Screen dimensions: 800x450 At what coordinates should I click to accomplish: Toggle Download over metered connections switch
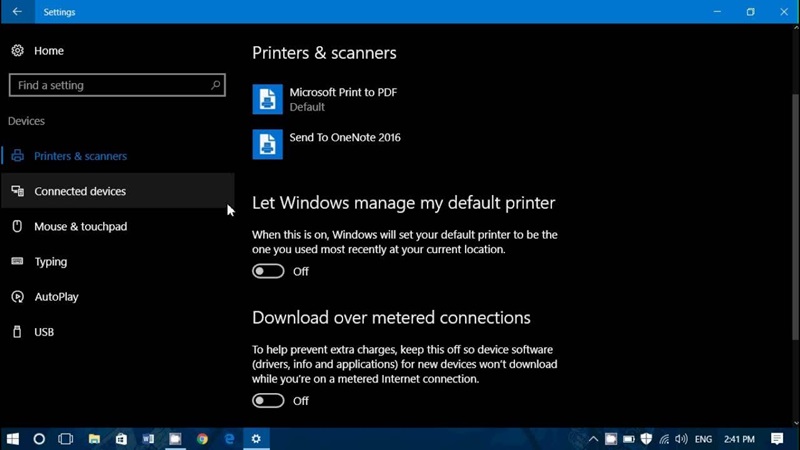click(268, 401)
